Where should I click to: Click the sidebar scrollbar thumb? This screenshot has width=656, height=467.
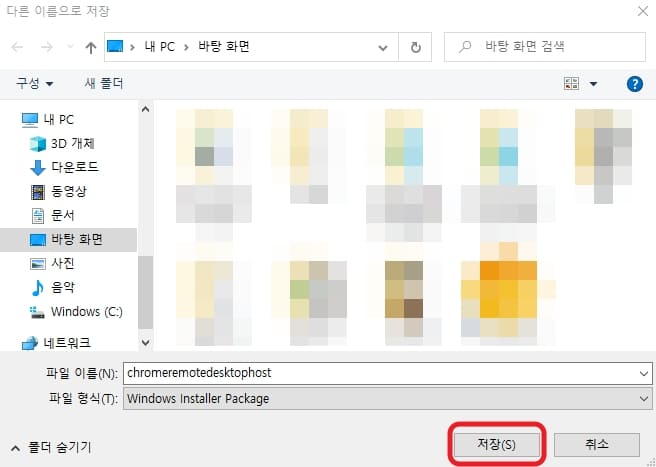[145, 293]
